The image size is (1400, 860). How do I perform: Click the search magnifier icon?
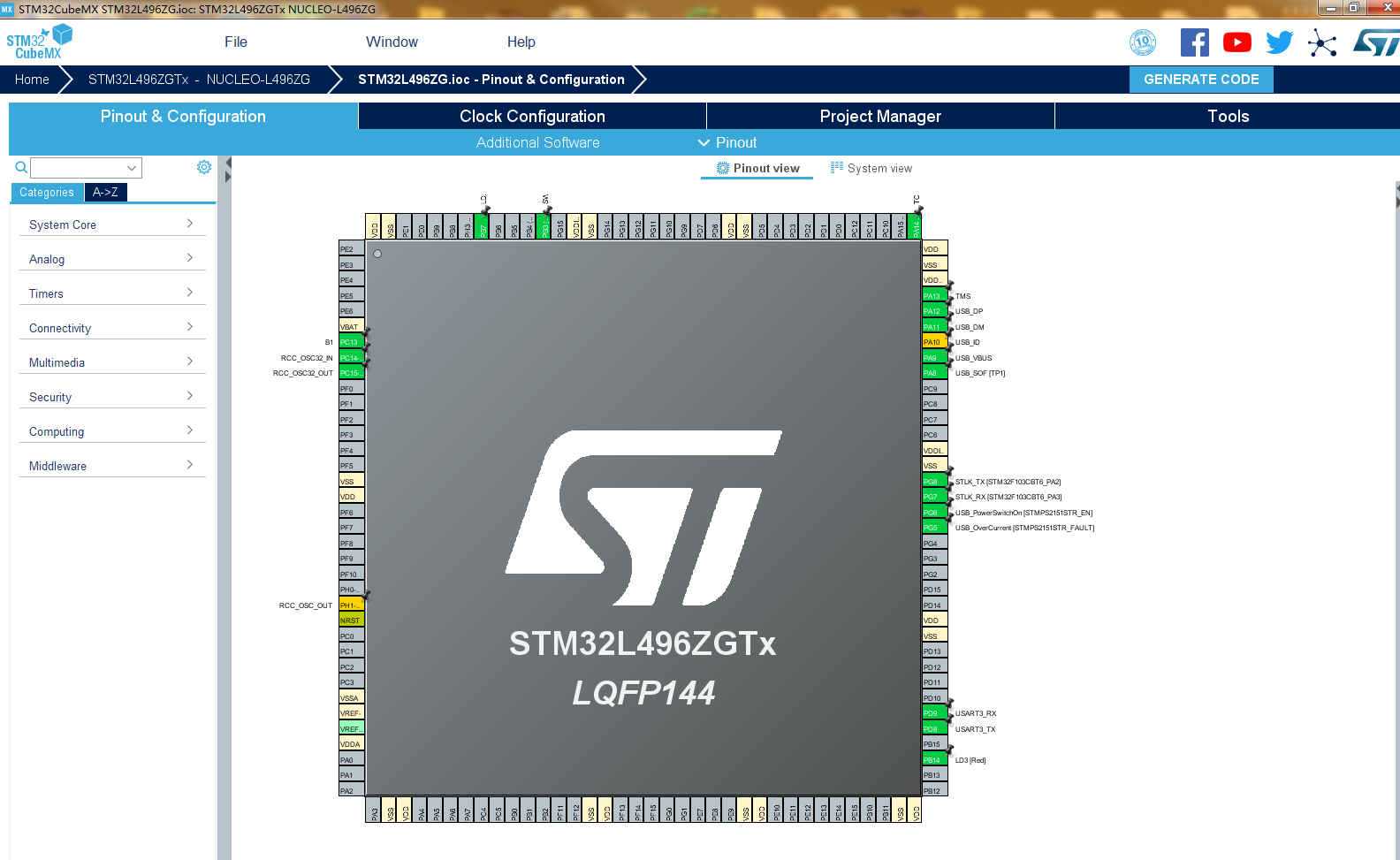coord(21,167)
